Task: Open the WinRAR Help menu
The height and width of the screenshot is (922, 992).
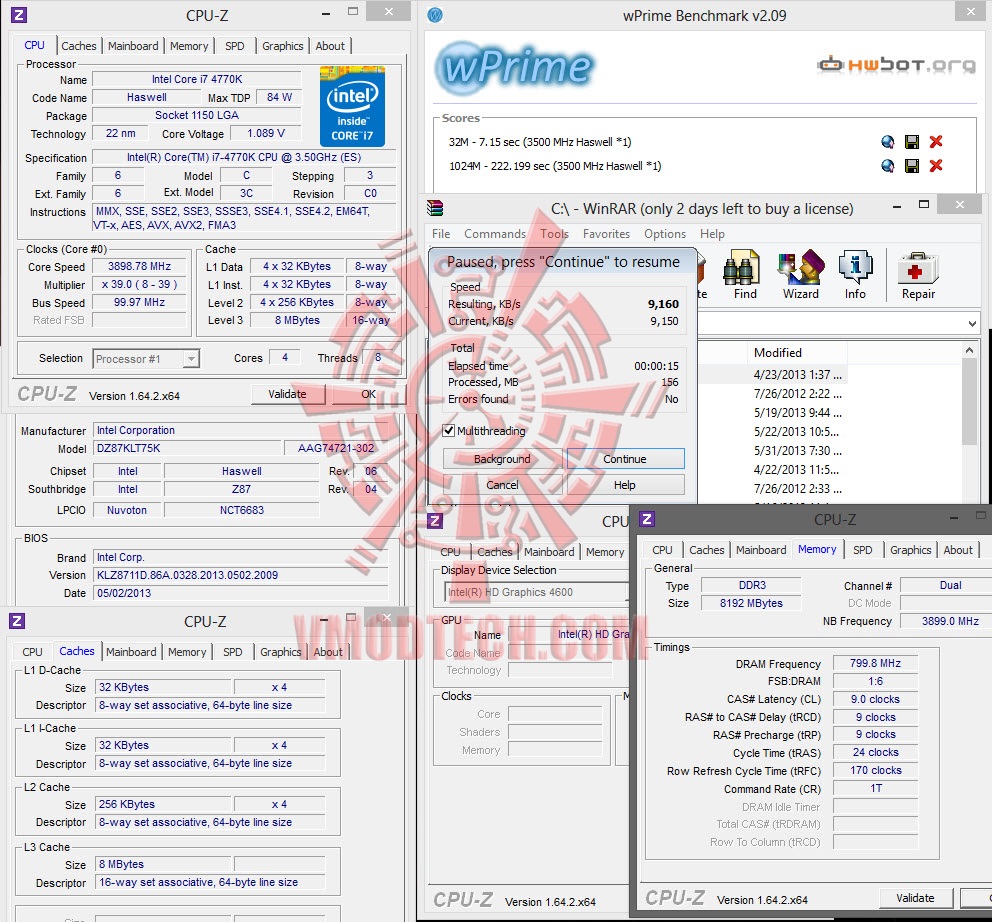Action: pos(712,234)
